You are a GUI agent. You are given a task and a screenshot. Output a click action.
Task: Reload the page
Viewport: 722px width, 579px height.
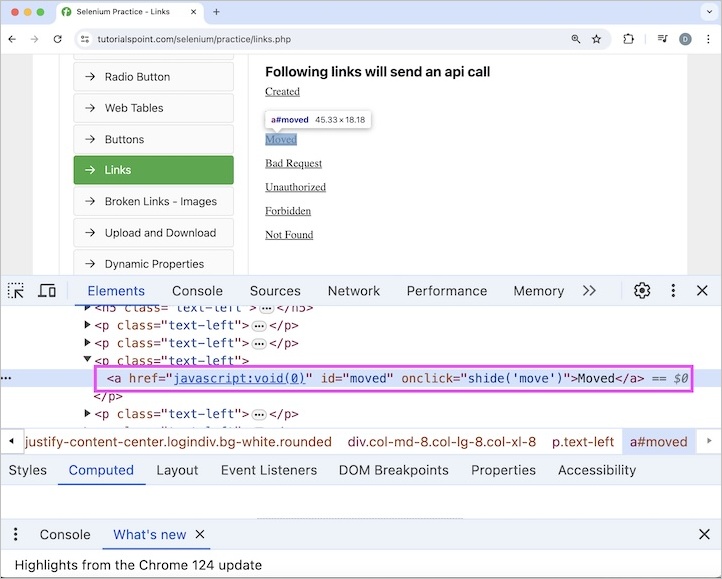click(58, 39)
